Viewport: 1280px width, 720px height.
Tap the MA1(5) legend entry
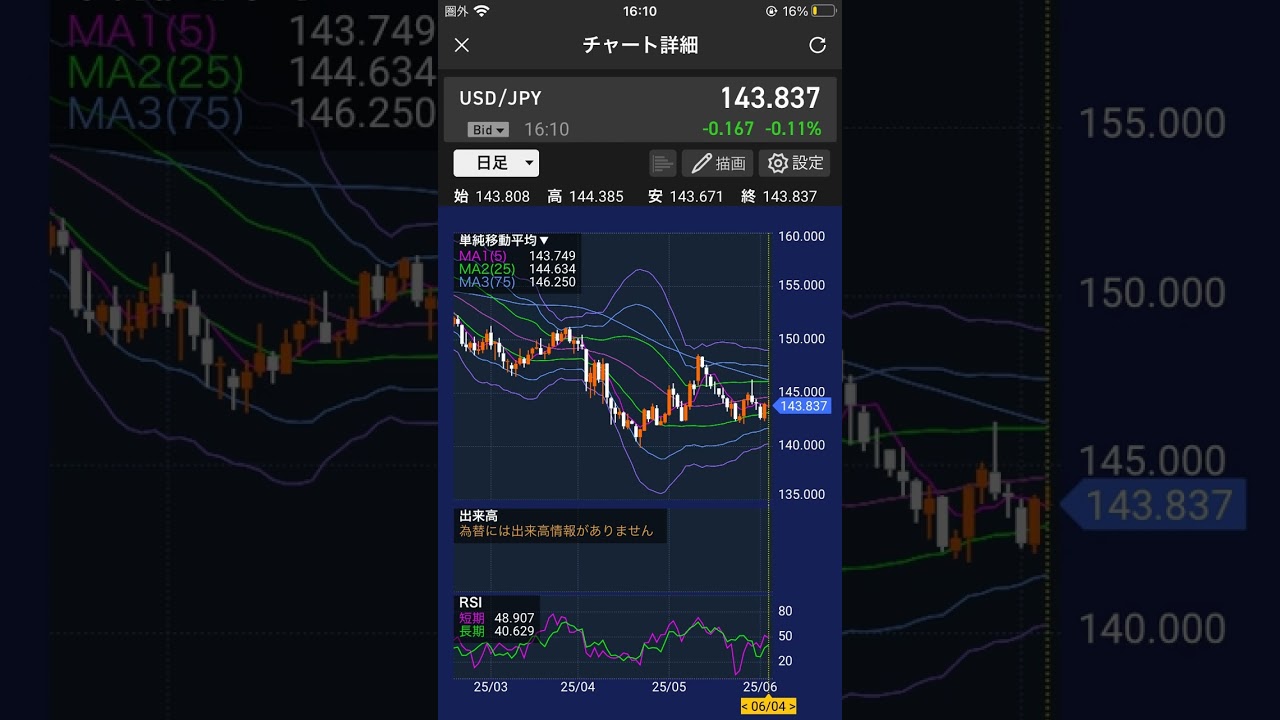coord(482,256)
